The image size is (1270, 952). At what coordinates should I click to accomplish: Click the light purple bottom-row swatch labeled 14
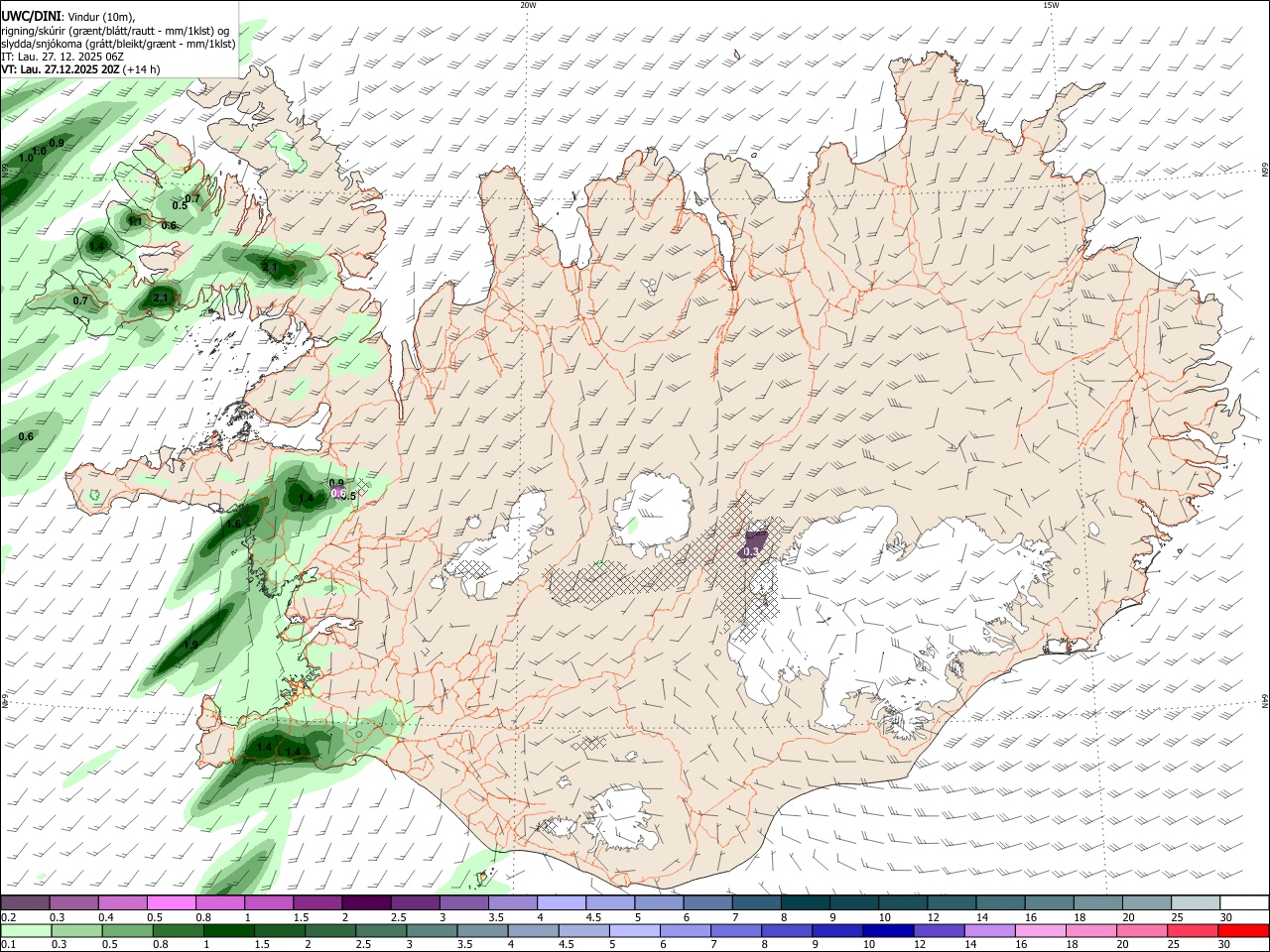tap(989, 930)
